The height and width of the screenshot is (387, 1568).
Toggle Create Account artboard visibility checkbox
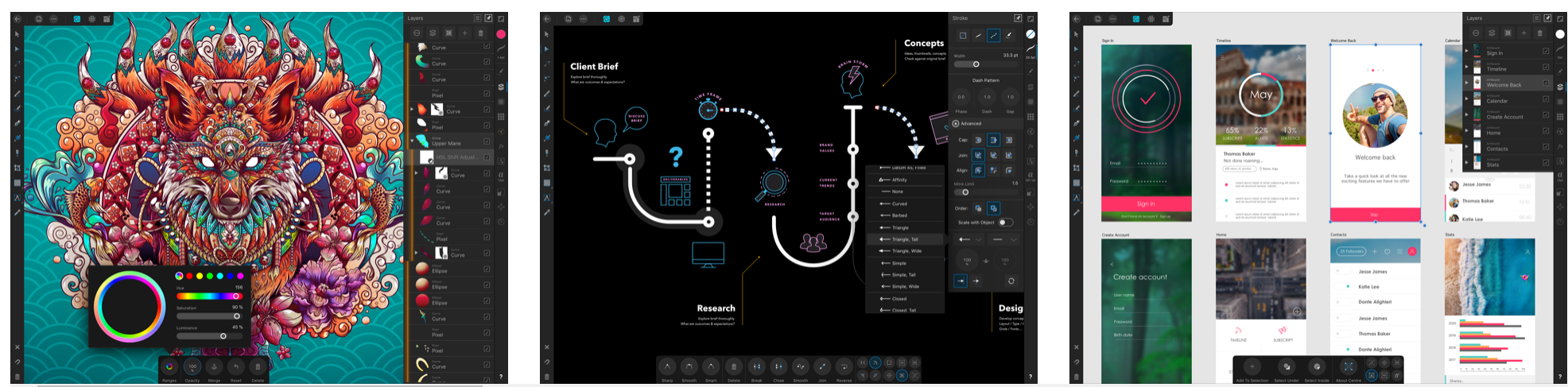pyautogui.click(x=1546, y=114)
